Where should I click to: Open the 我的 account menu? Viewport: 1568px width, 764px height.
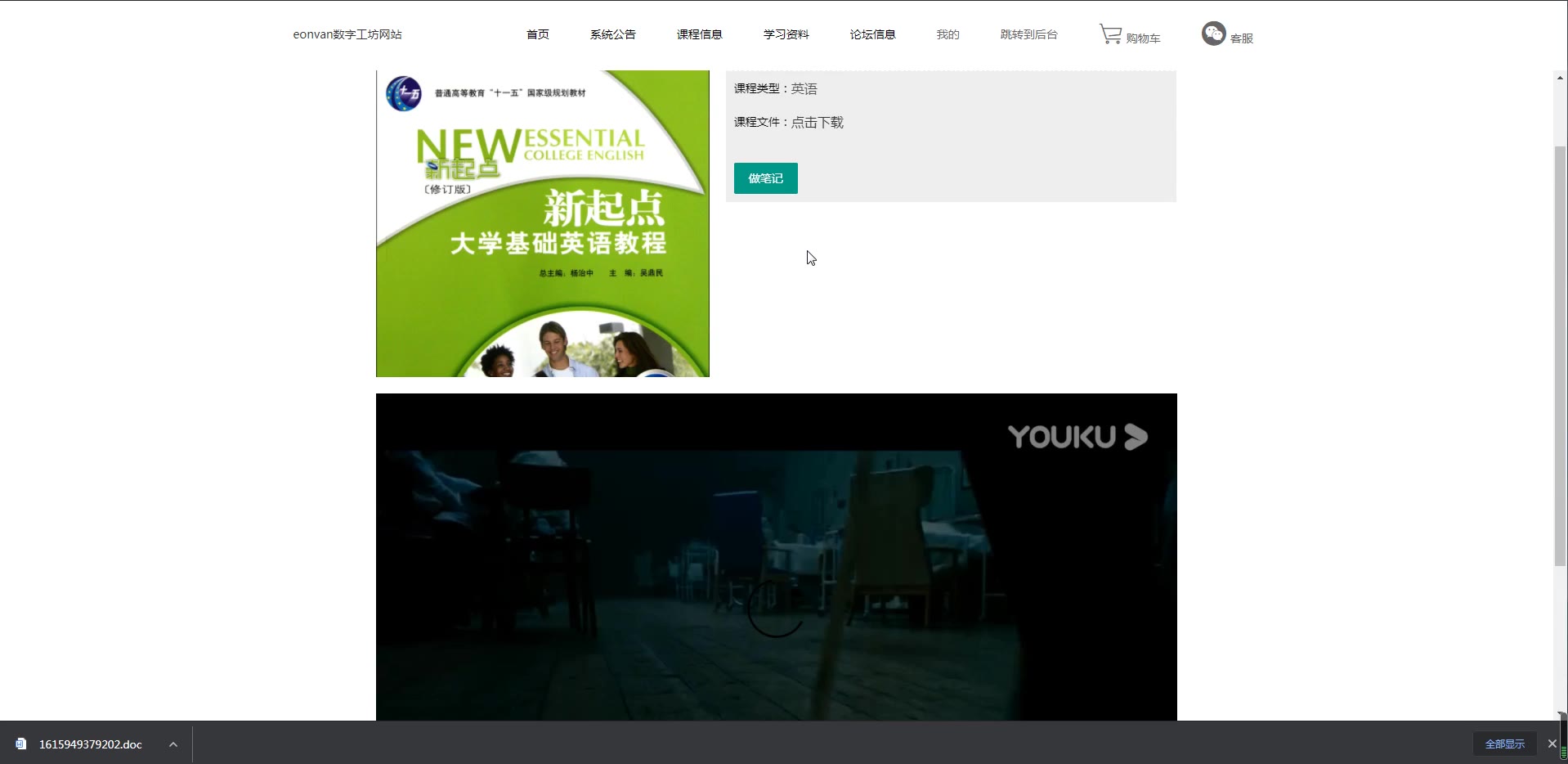tap(948, 34)
